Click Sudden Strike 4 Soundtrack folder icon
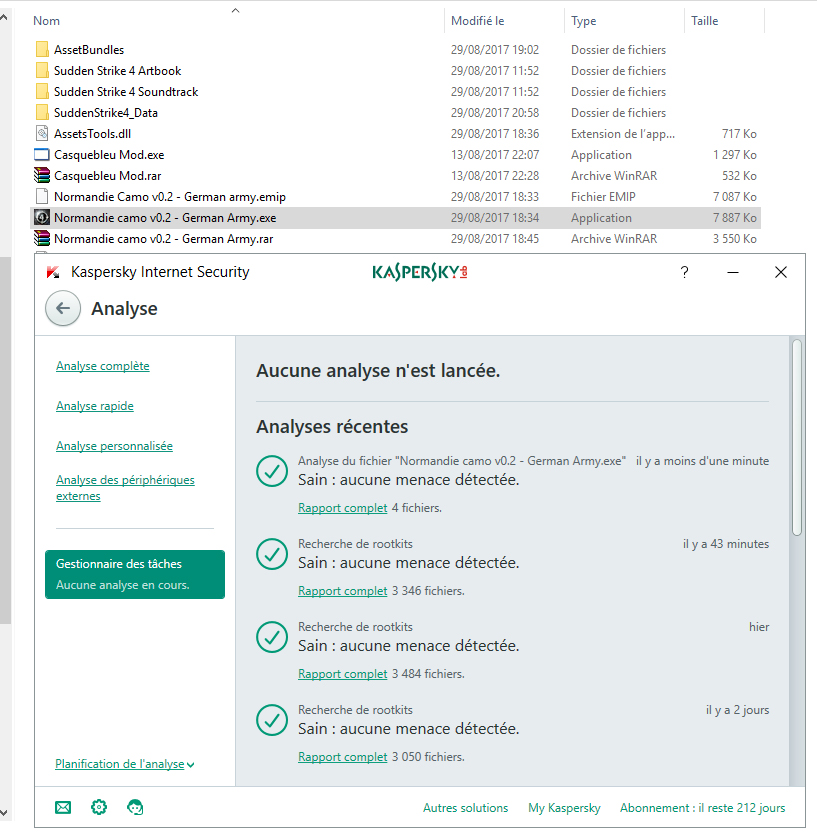Screen dimensions: 817x835 (42, 92)
